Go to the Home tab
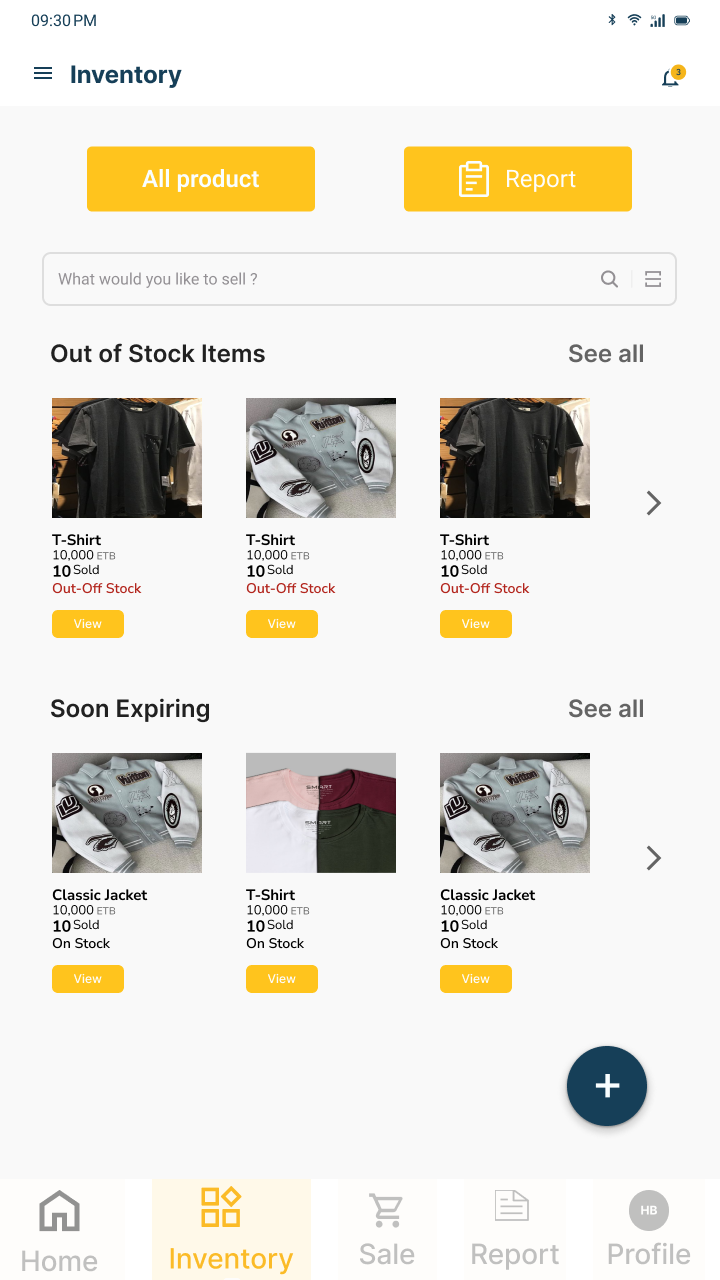Viewport: 720px width, 1280px height. 59,1230
